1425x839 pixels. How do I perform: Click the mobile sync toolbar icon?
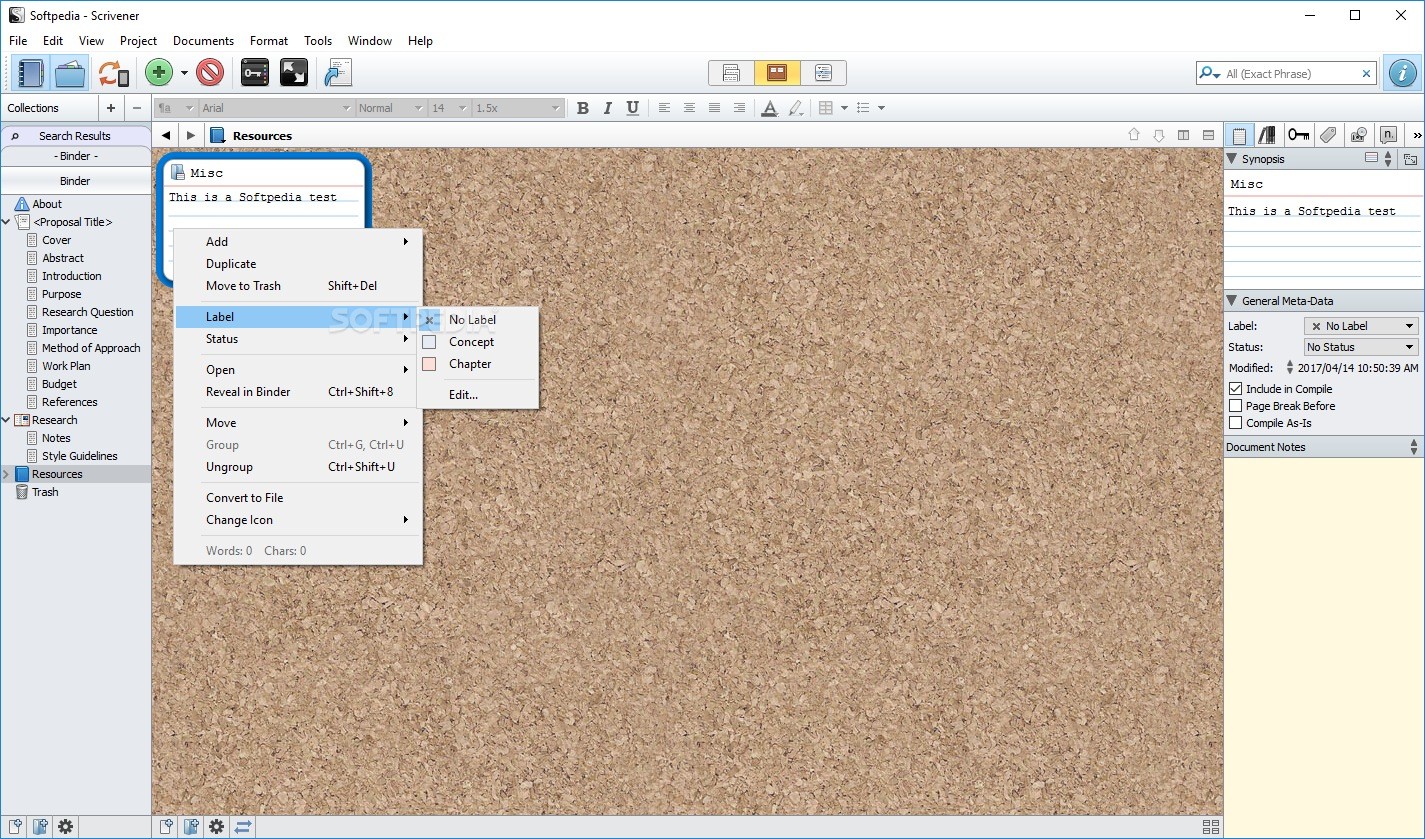113,73
